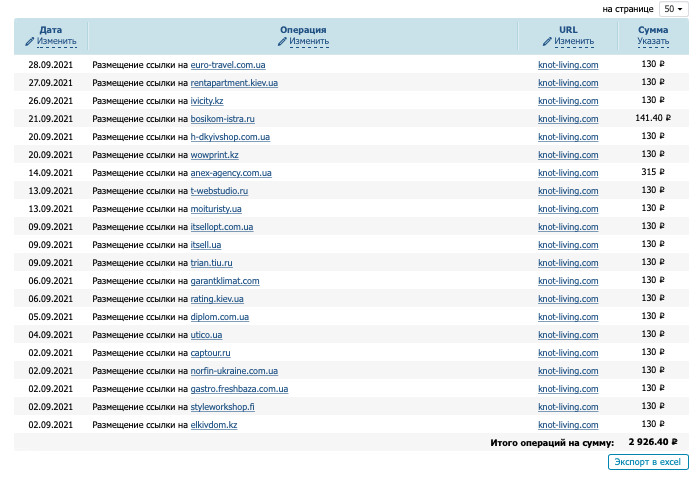Open the rentapartment.kiev.ua link
Image resolution: width=699 pixels, height=496 pixels.
[234, 83]
